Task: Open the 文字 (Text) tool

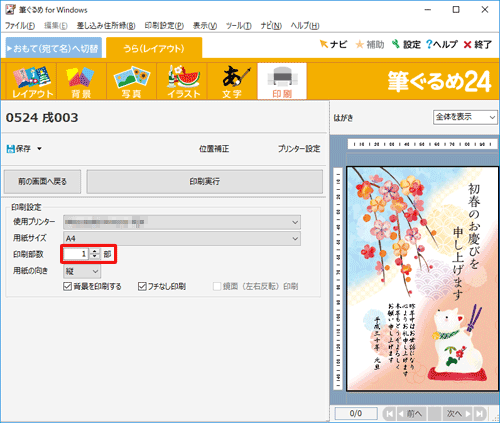Action: (232, 81)
